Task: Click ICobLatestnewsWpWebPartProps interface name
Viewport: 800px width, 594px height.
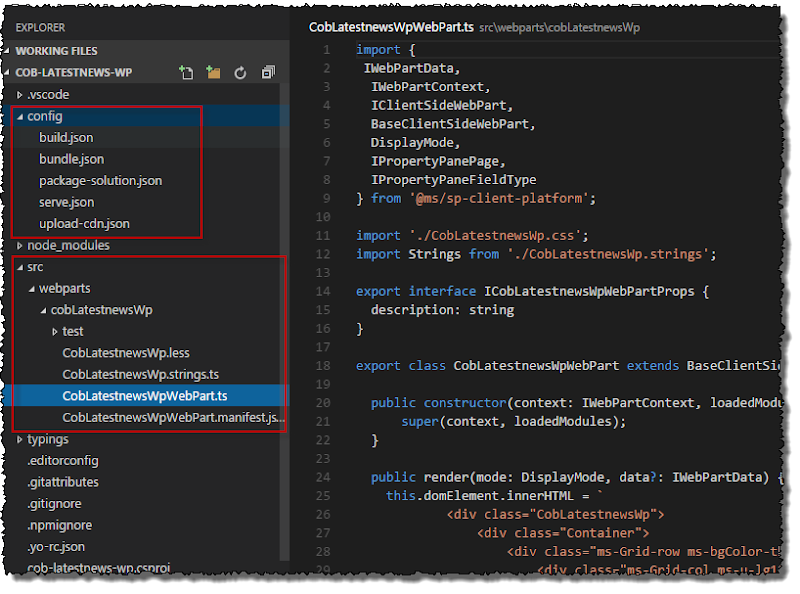Action: pyautogui.click(x=589, y=292)
